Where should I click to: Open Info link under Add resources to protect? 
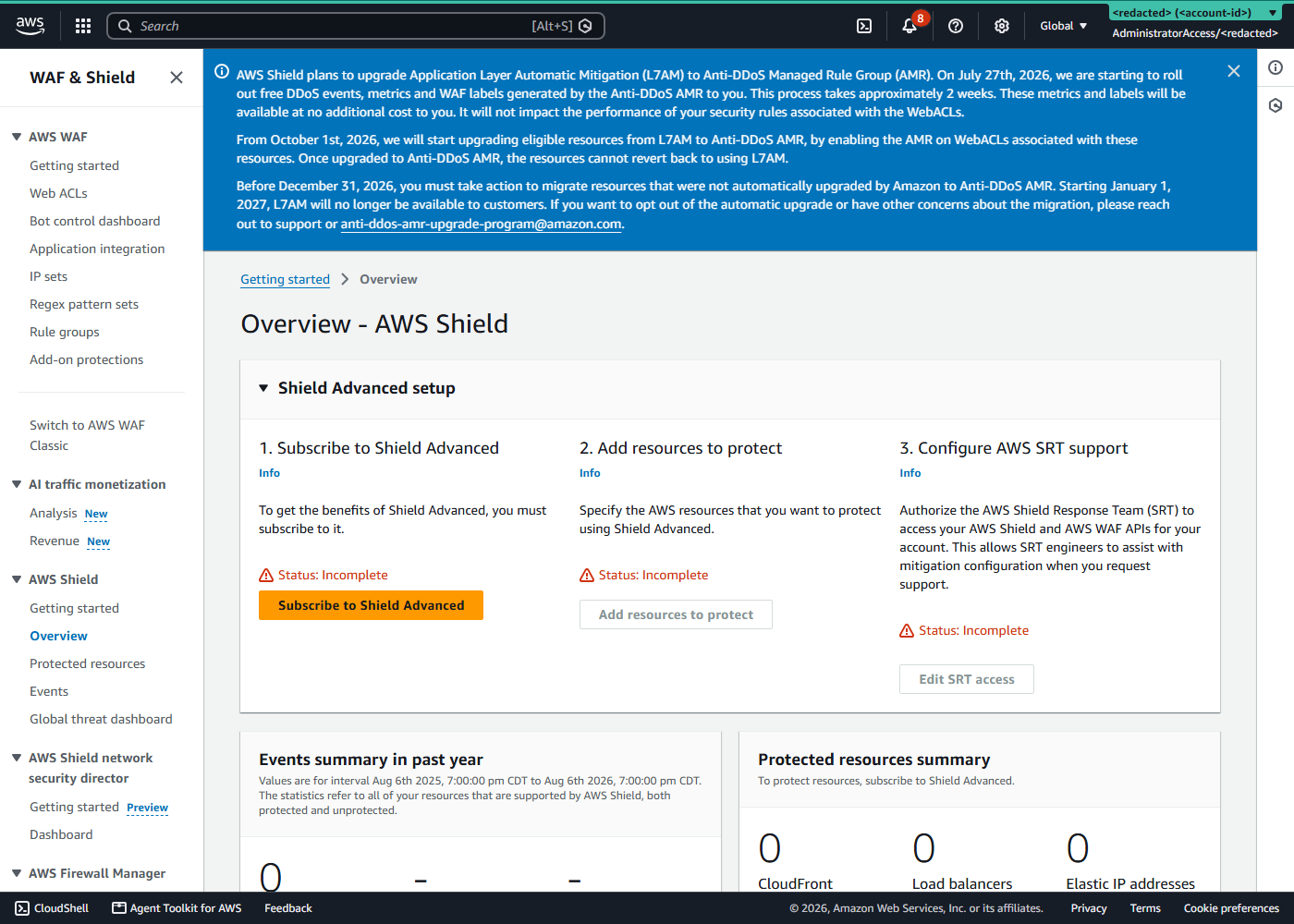point(590,472)
